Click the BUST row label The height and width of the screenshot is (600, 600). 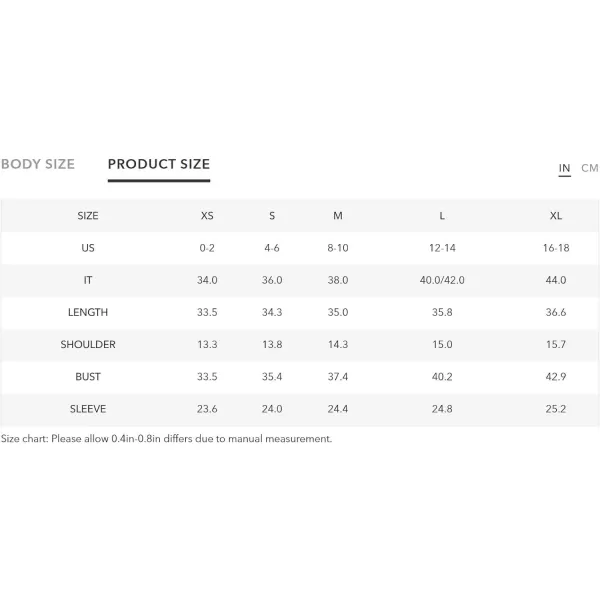point(88,377)
